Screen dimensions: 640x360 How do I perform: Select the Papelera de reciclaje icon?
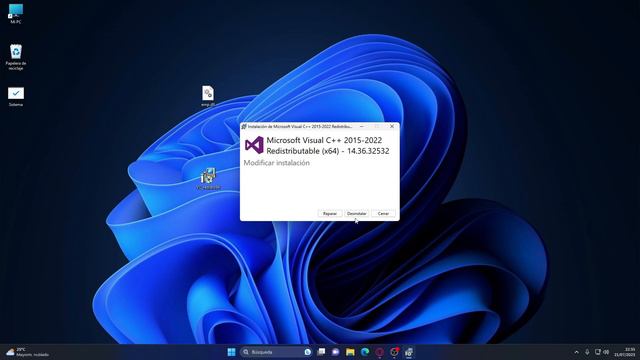point(16,57)
